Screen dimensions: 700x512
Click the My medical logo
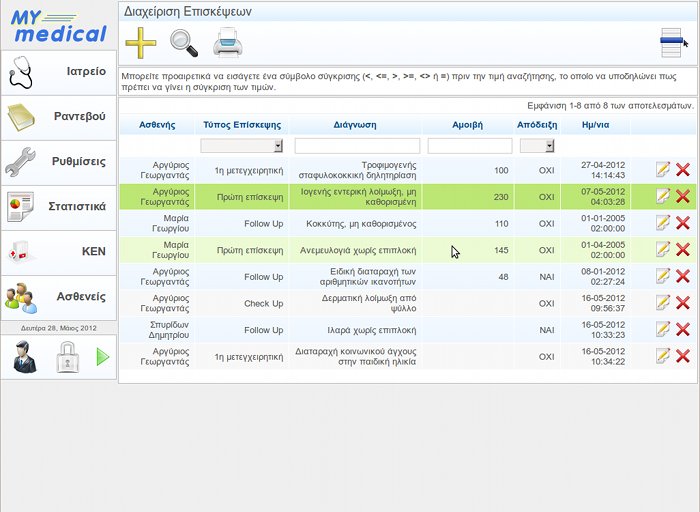pos(58,27)
